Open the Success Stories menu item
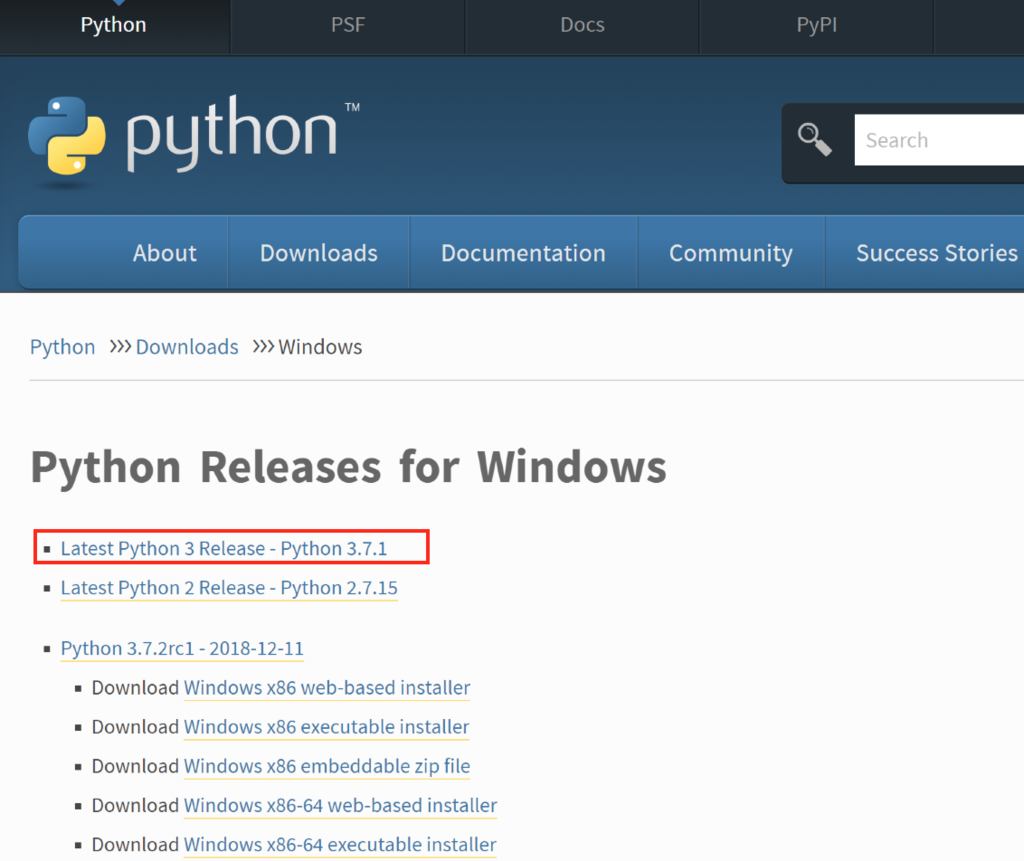 pos(936,253)
